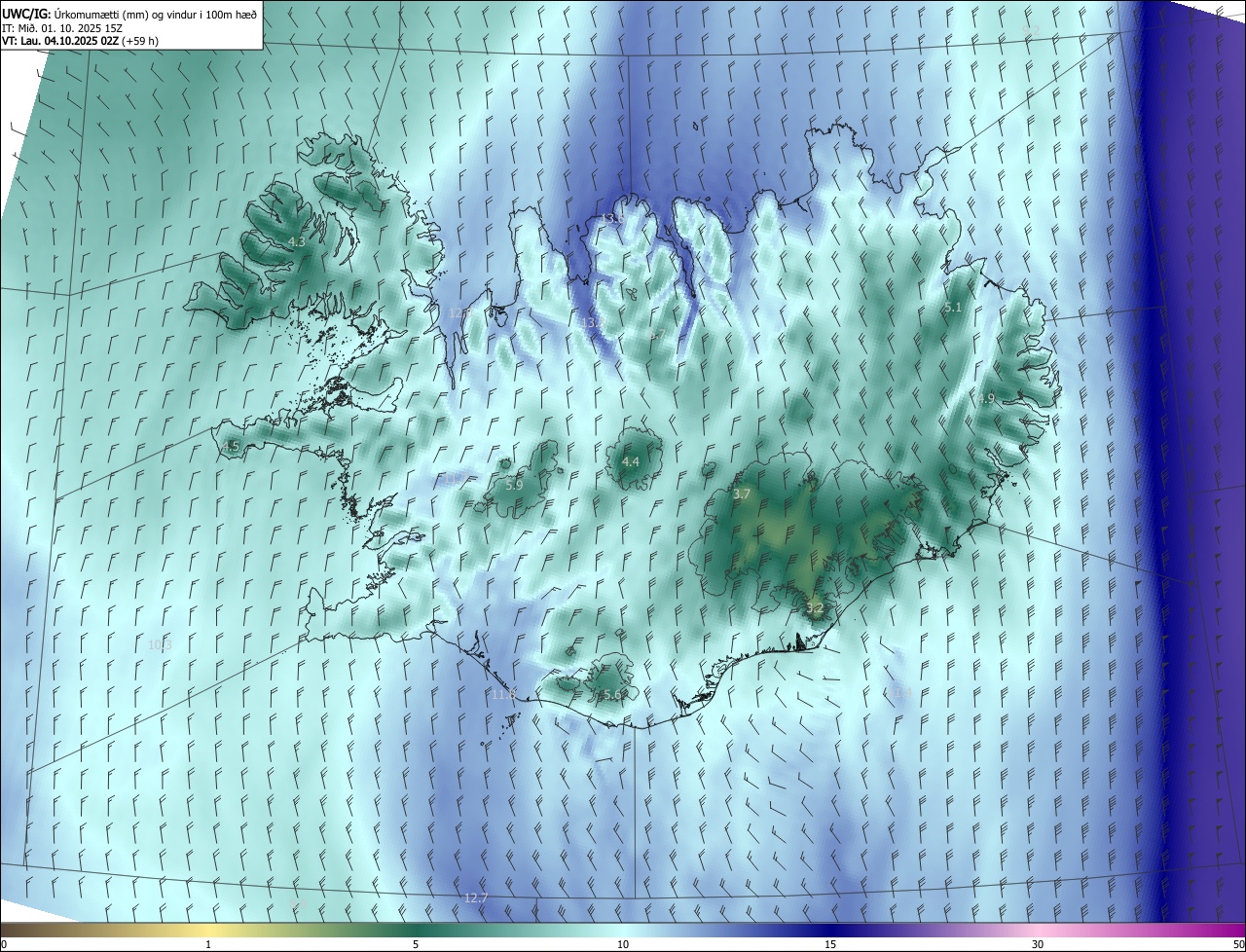The image size is (1246, 952).
Task: Click the 11.6 value off the southwest coast
Action: point(504,694)
